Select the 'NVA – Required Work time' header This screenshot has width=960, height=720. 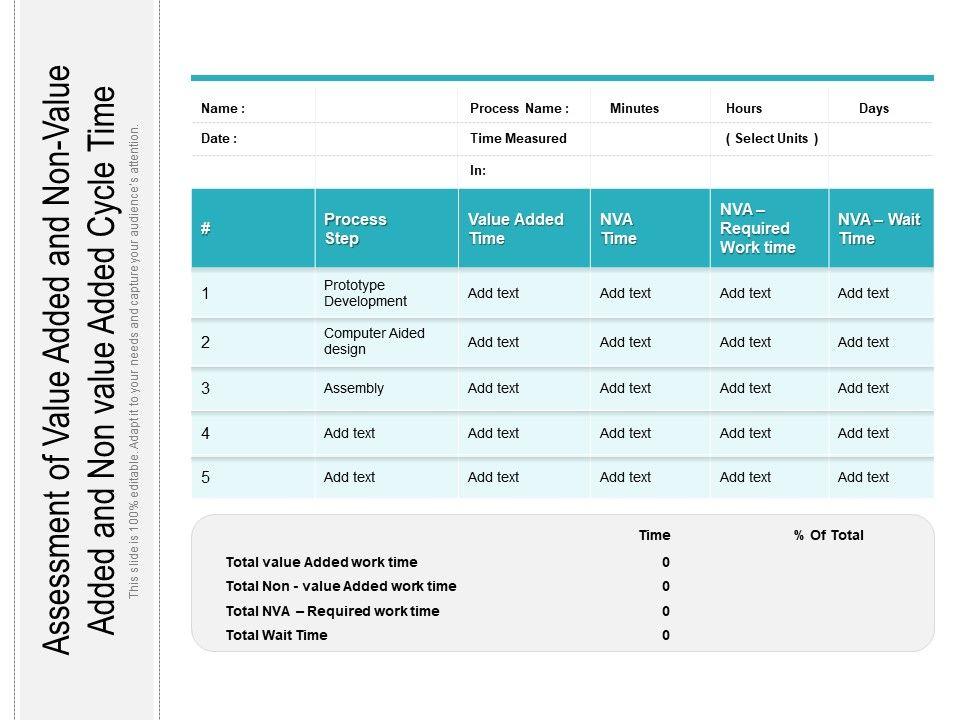(758, 228)
